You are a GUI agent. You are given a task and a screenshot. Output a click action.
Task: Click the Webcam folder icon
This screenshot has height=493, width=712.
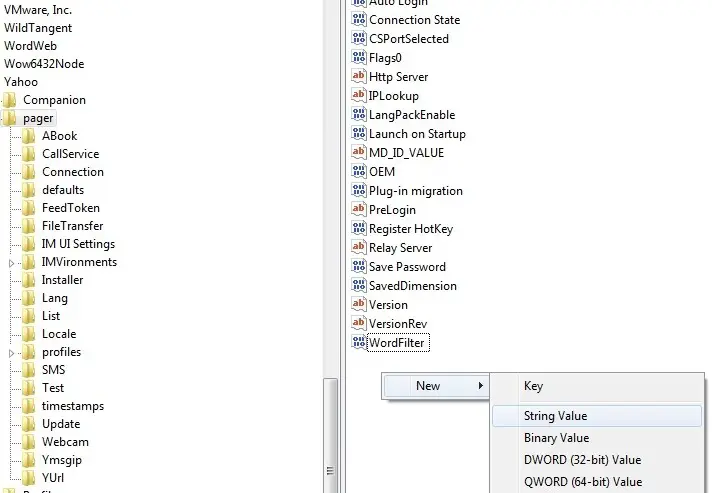29,442
